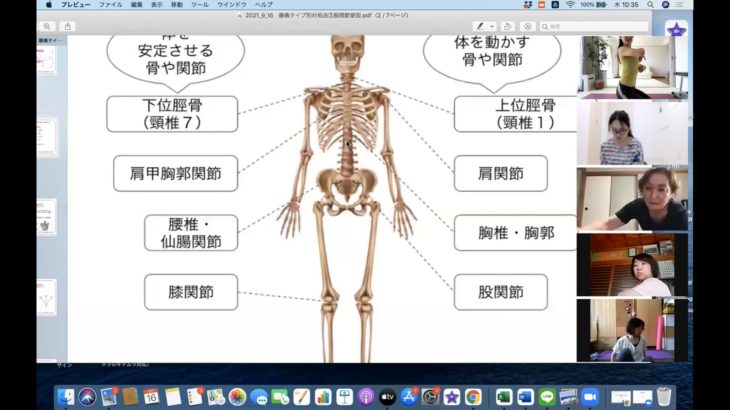Viewport: 730px width, 410px height.
Task: Click the Wi-Fi status icon
Action: (x=570, y=5)
